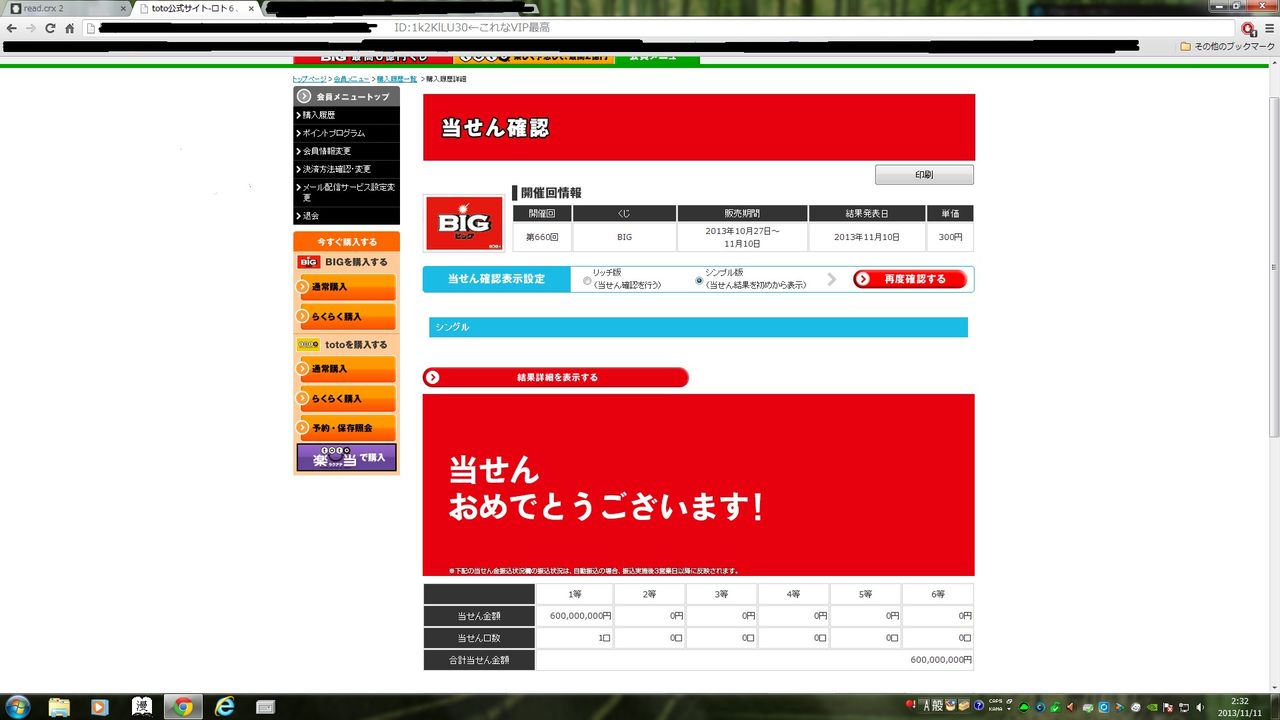Open the keyboard-style app on the taskbar
This screenshot has width=1280, height=720.
coord(265,707)
